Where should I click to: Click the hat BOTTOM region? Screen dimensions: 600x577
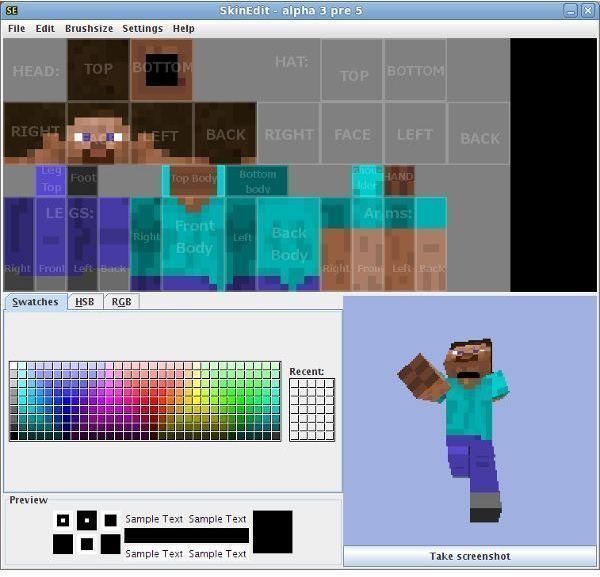[x=416, y=70]
